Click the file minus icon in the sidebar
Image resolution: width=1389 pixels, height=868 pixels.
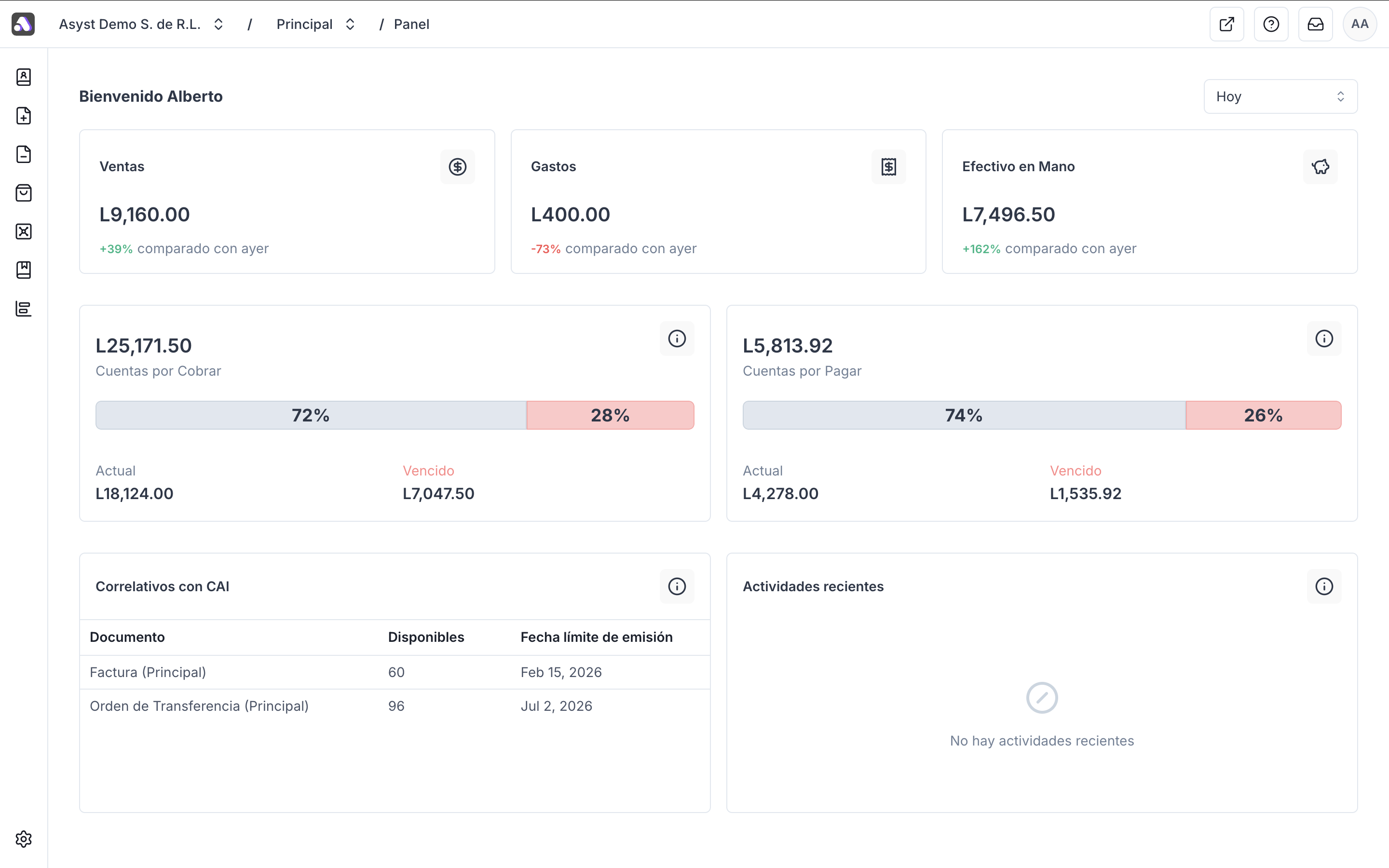24,154
